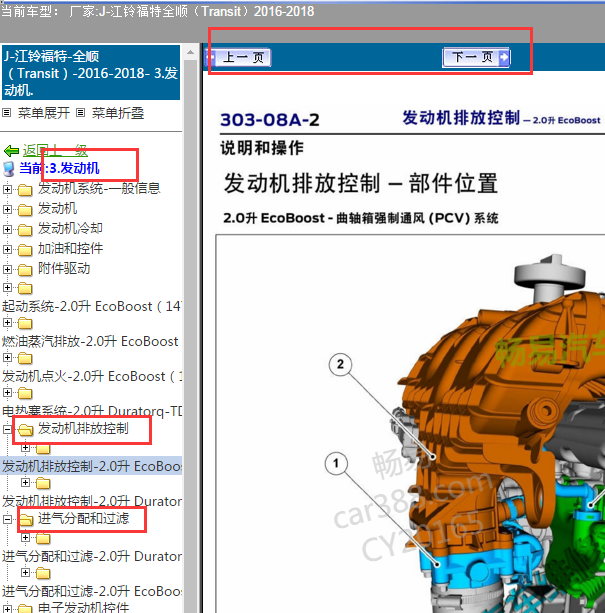Click open folder icon of 进气分配和过滤

(26, 520)
